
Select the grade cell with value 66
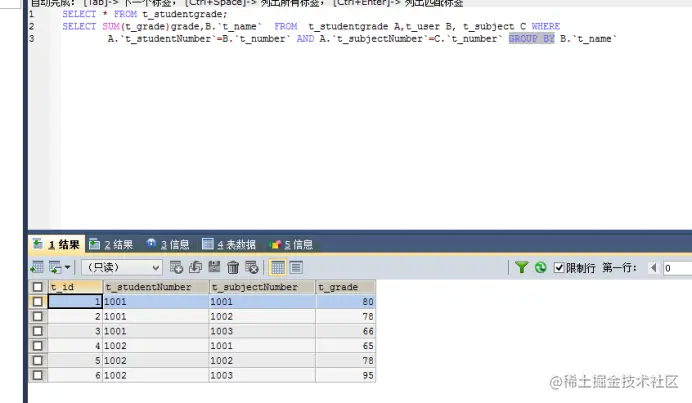click(x=346, y=331)
